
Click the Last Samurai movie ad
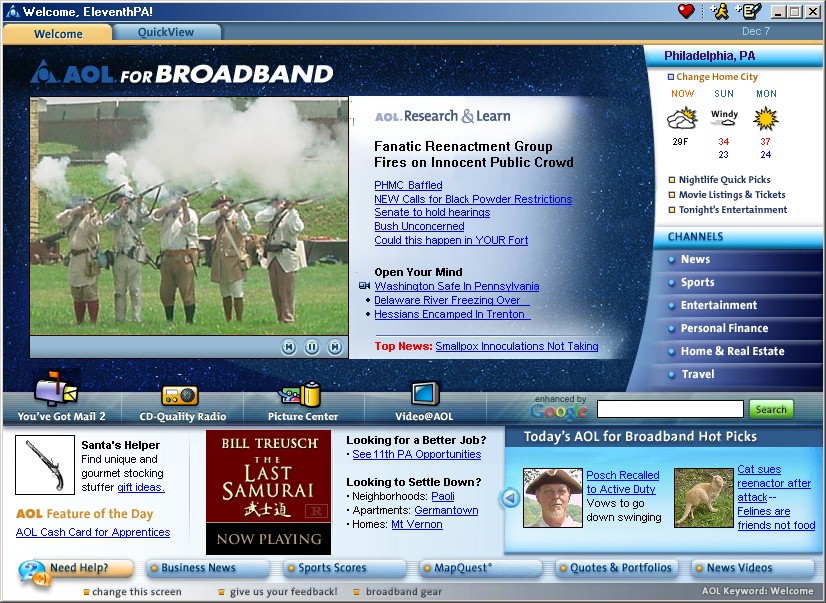pos(268,492)
